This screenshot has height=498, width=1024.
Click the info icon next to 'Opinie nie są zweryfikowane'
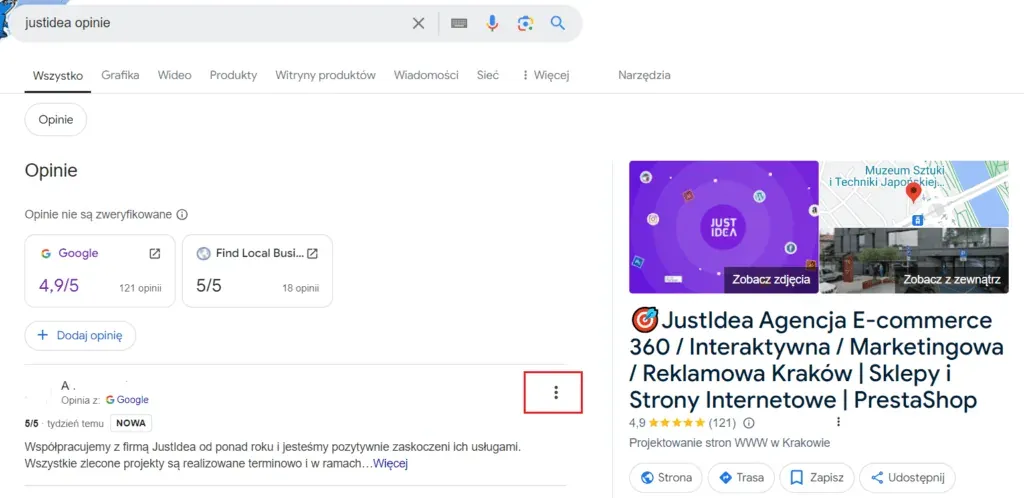click(182, 214)
